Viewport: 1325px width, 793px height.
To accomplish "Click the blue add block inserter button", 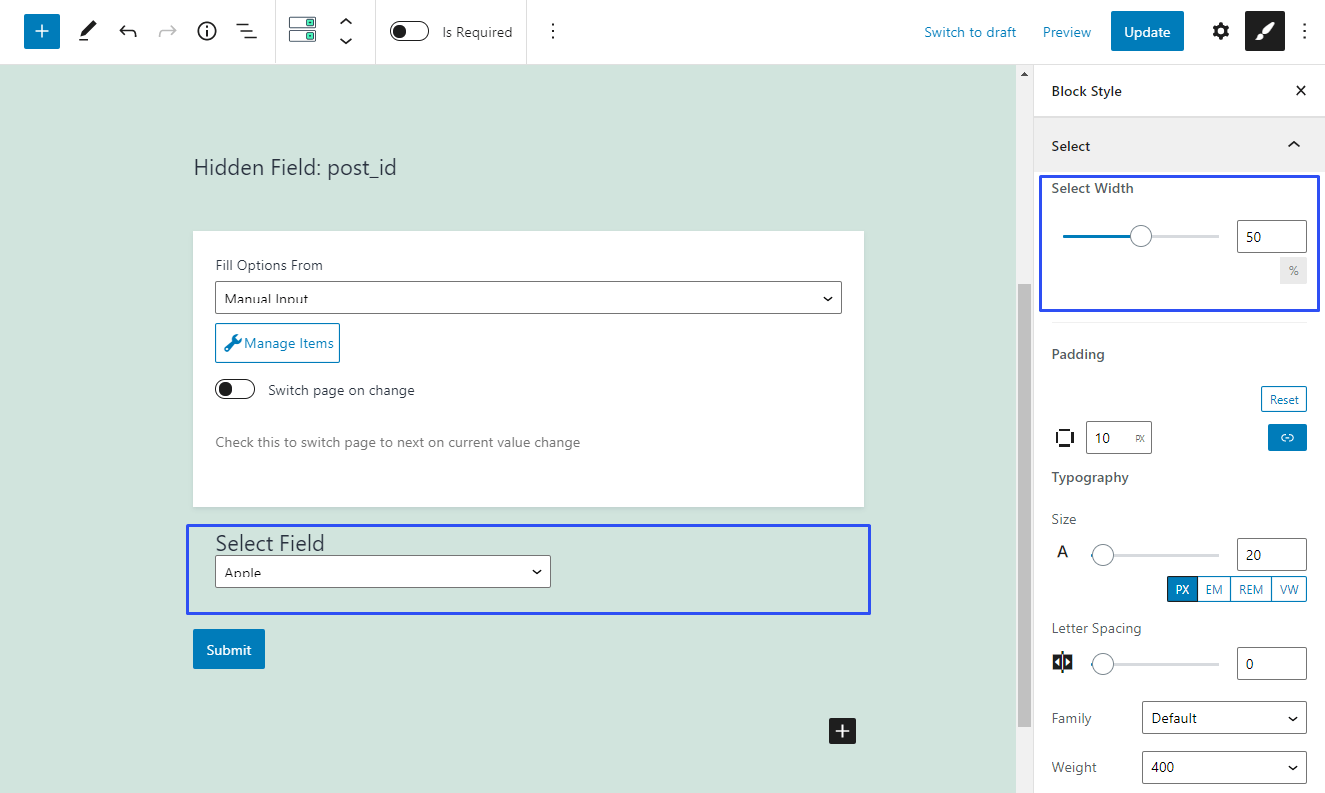I will point(42,31).
